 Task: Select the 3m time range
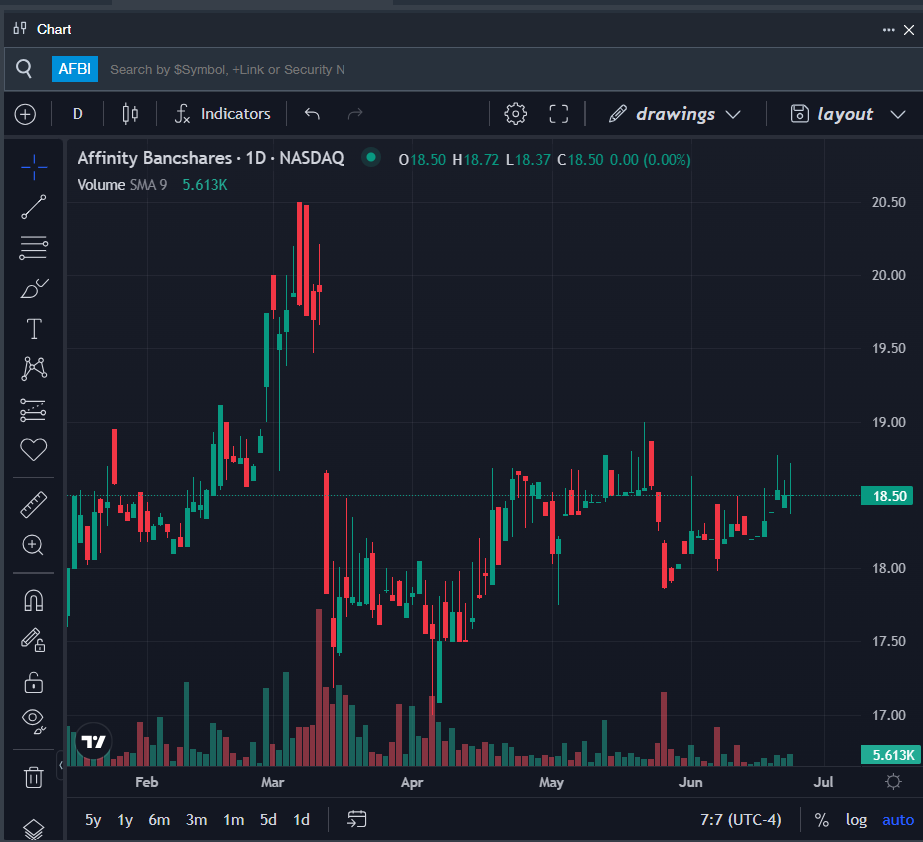[x=196, y=820]
